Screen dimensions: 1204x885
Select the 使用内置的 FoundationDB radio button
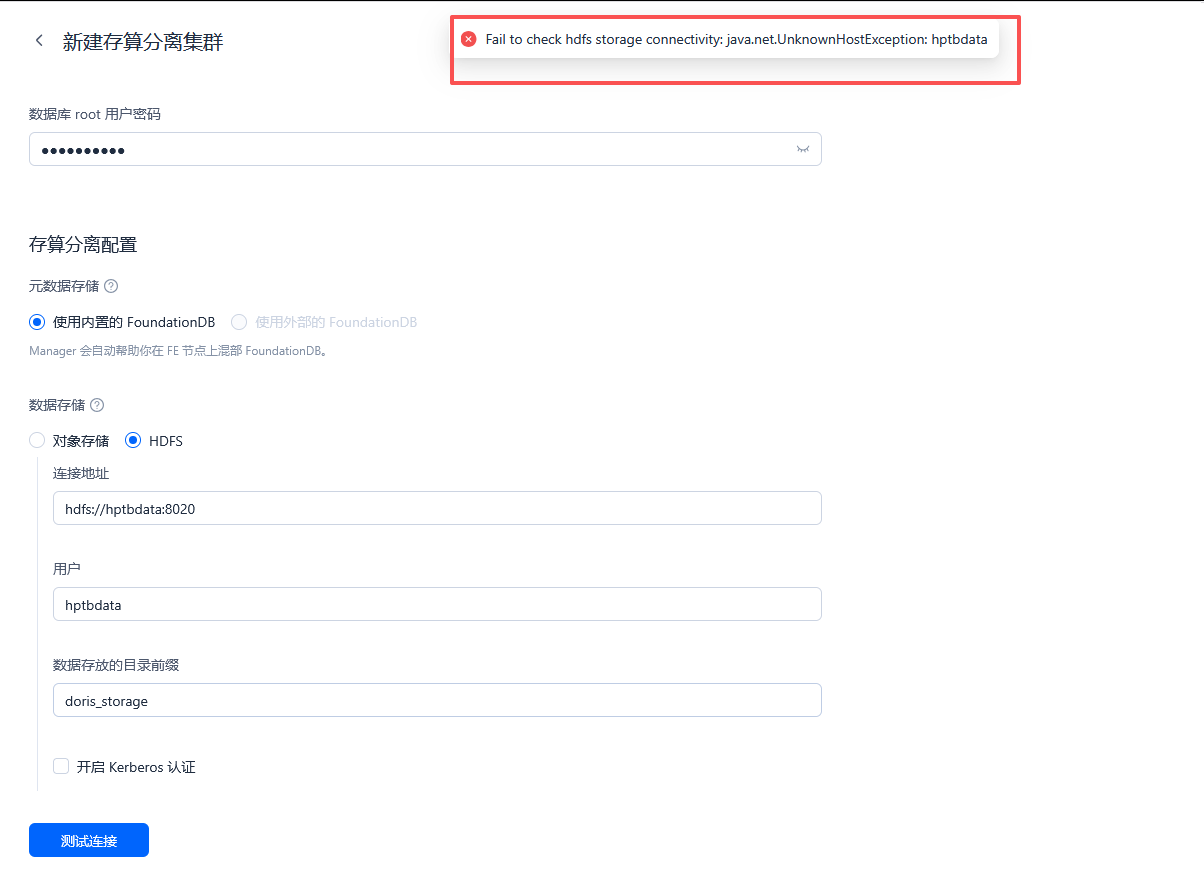pyautogui.click(x=37, y=321)
